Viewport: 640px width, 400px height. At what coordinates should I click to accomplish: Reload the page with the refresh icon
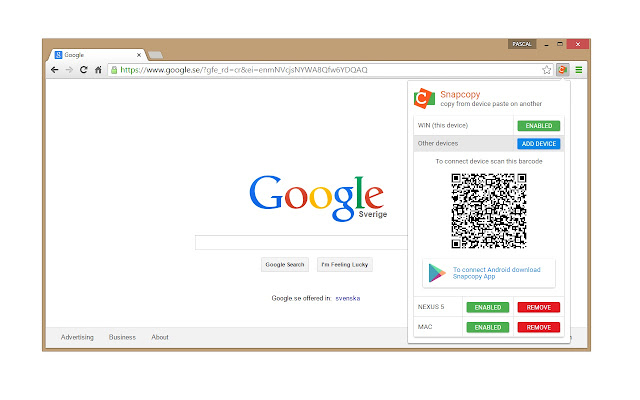[84, 70]
